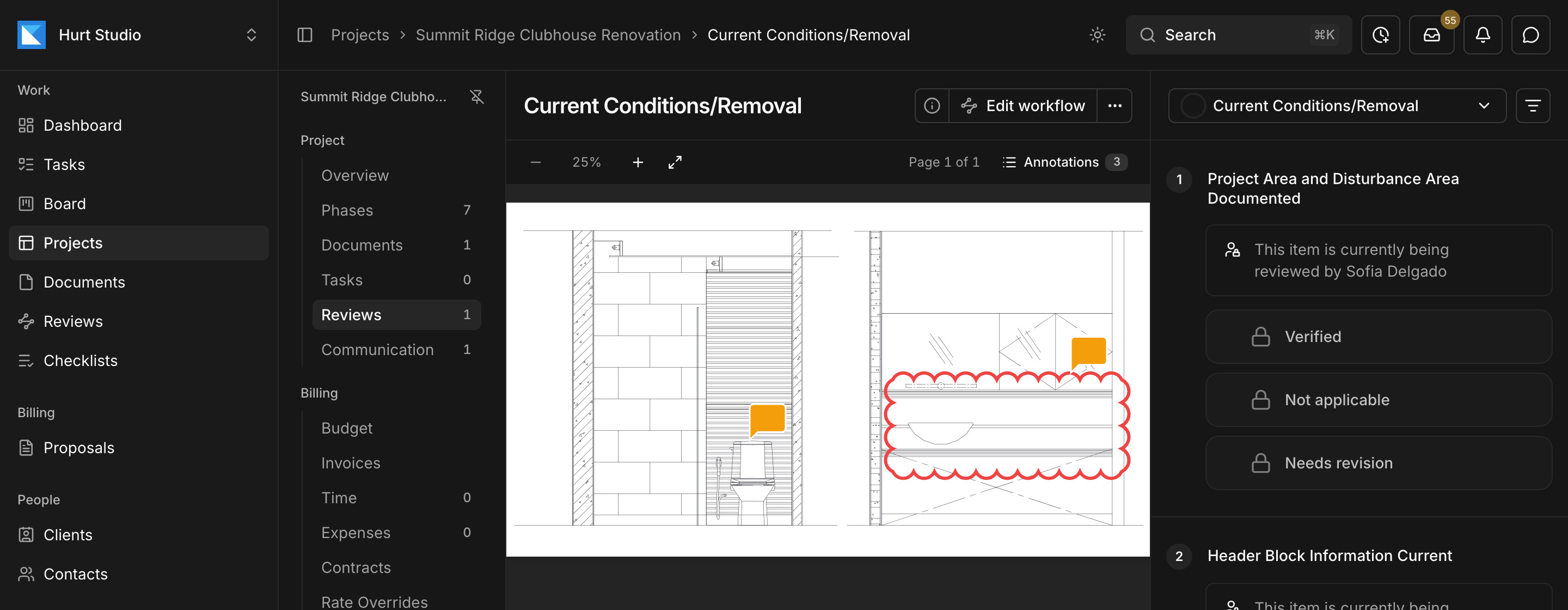Viewport: 1568px width, 610px height.
Task: Select locked Verified option
Action: (x=1378, y=337)
